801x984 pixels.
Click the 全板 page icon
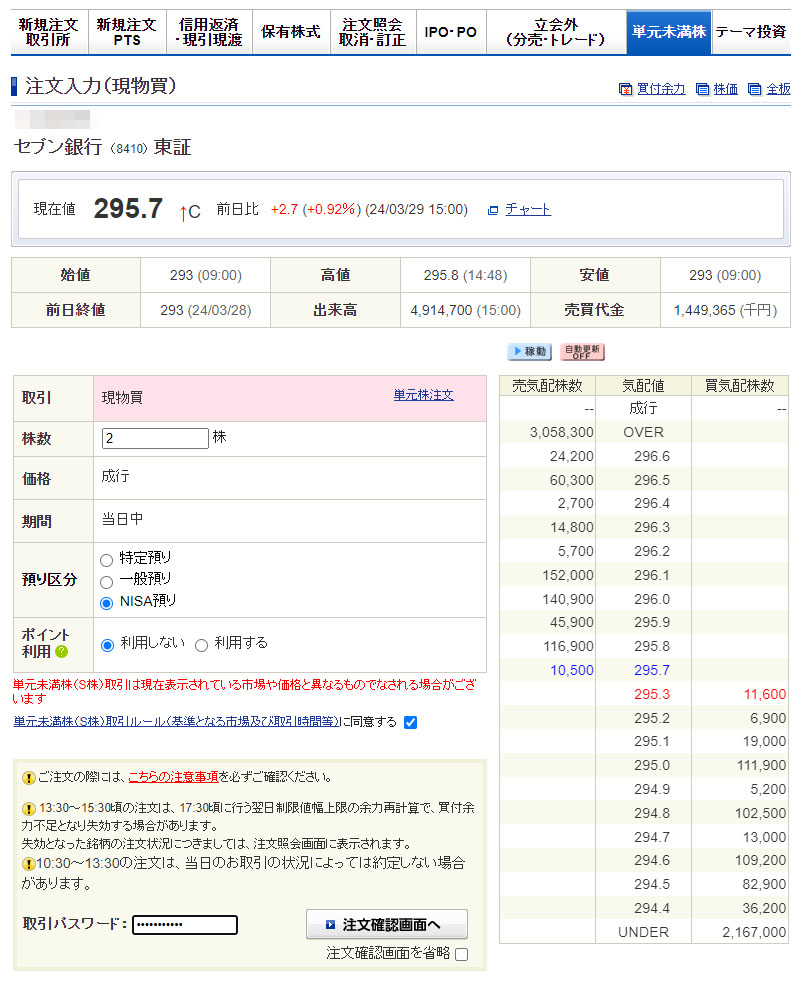pos(754,89)
